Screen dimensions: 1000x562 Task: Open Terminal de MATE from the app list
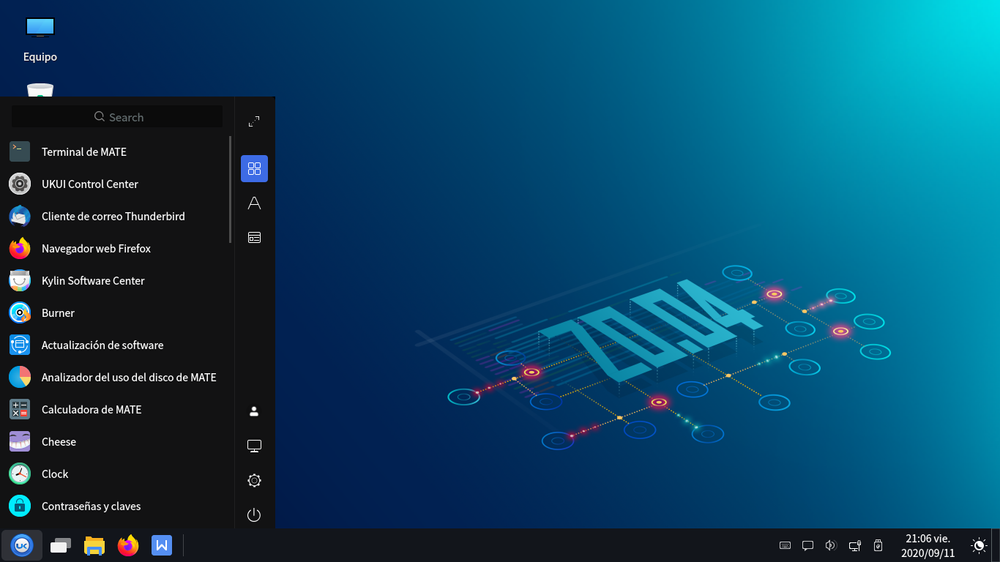point(83,152)
